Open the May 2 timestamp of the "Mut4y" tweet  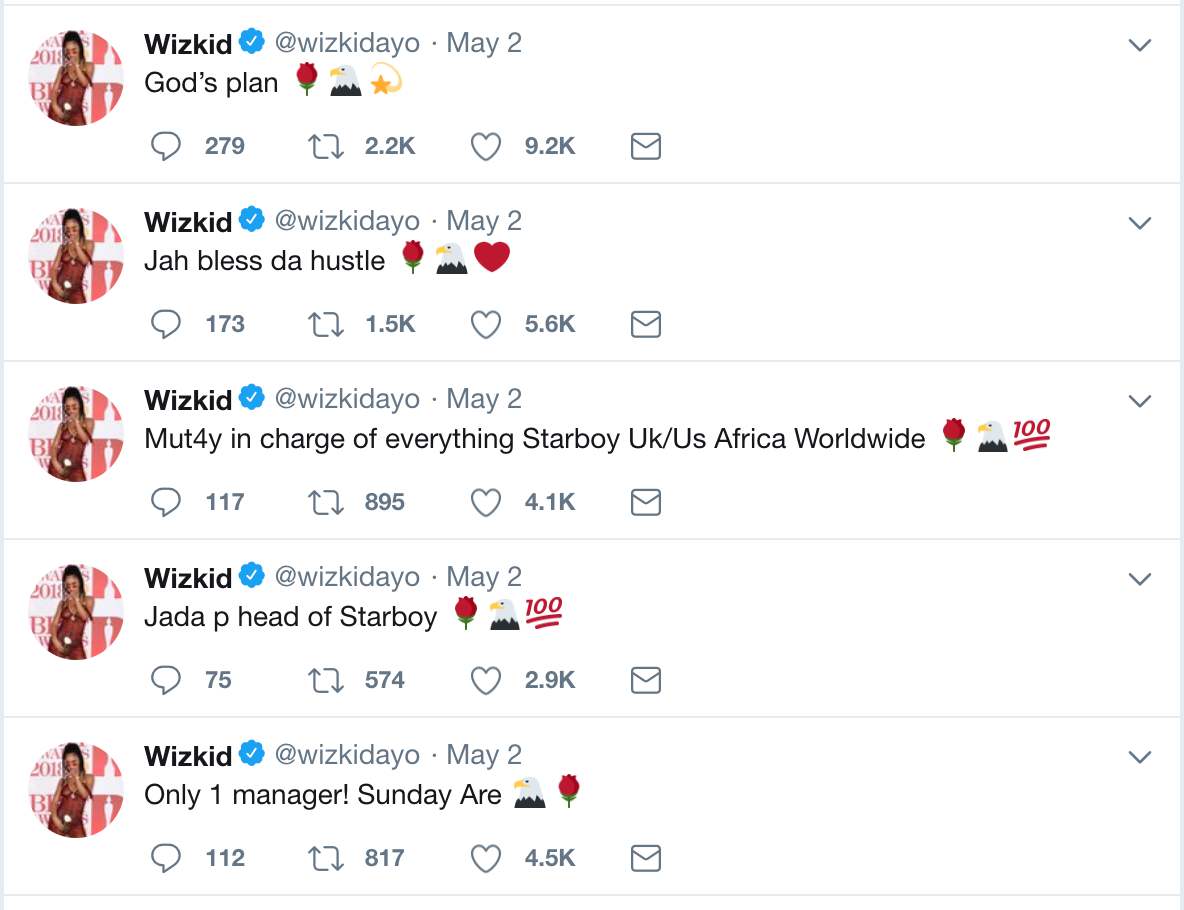tap(484, 399)
